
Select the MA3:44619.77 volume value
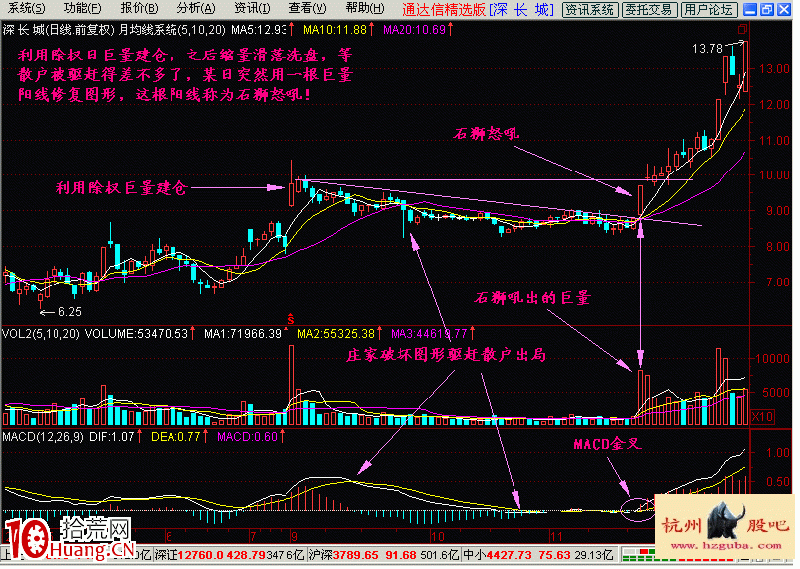[429, 334]
